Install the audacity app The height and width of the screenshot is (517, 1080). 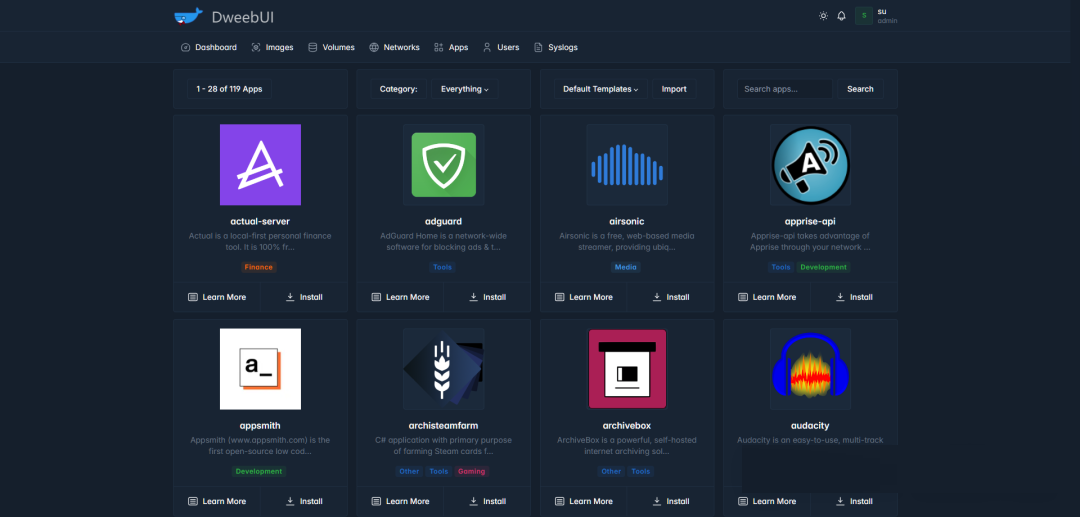854,501
